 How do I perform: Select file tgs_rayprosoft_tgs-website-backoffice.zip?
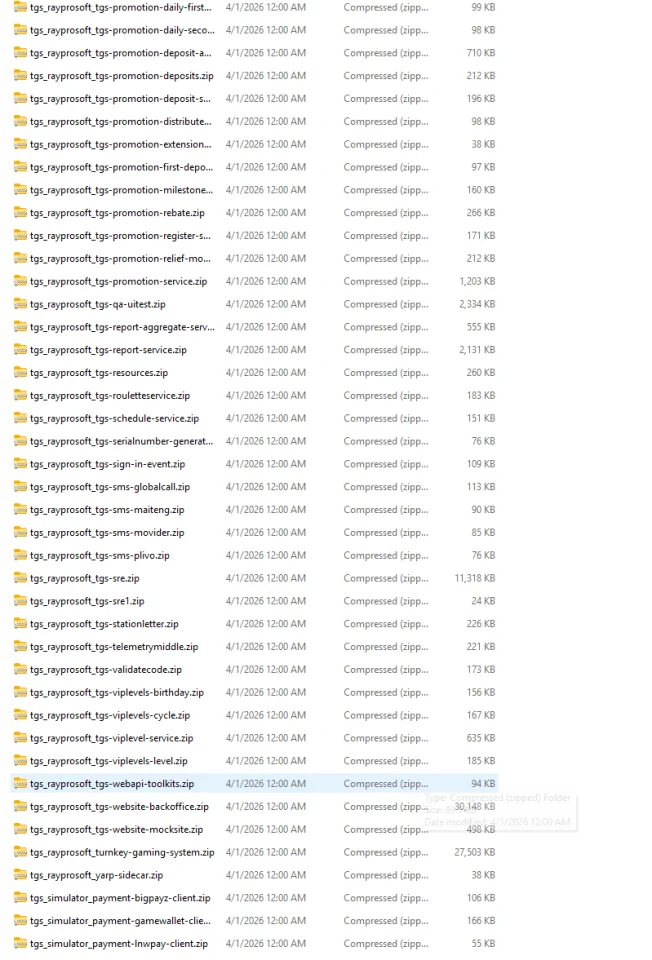[119, 807]
